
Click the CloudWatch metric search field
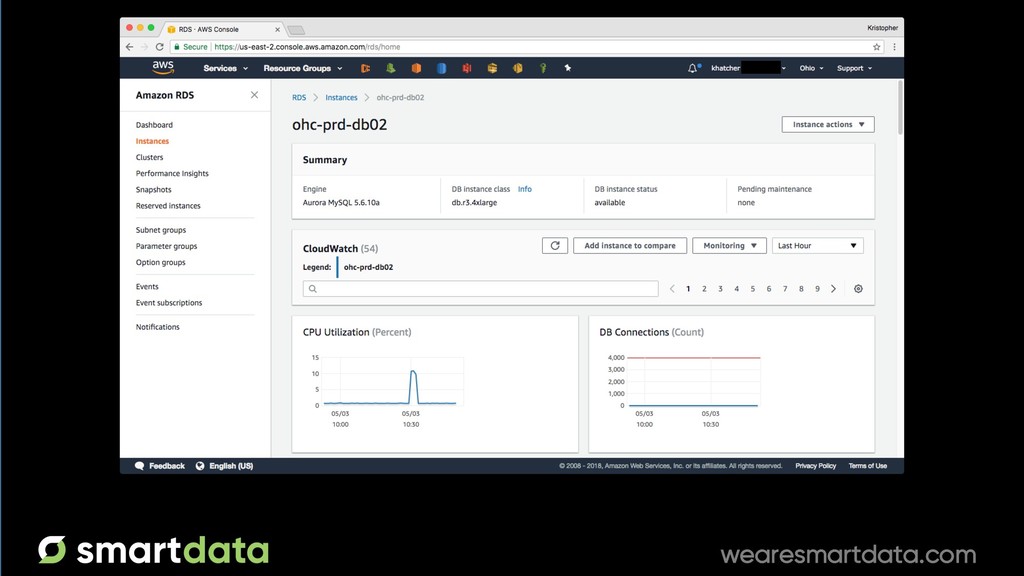tap(481, 289)
